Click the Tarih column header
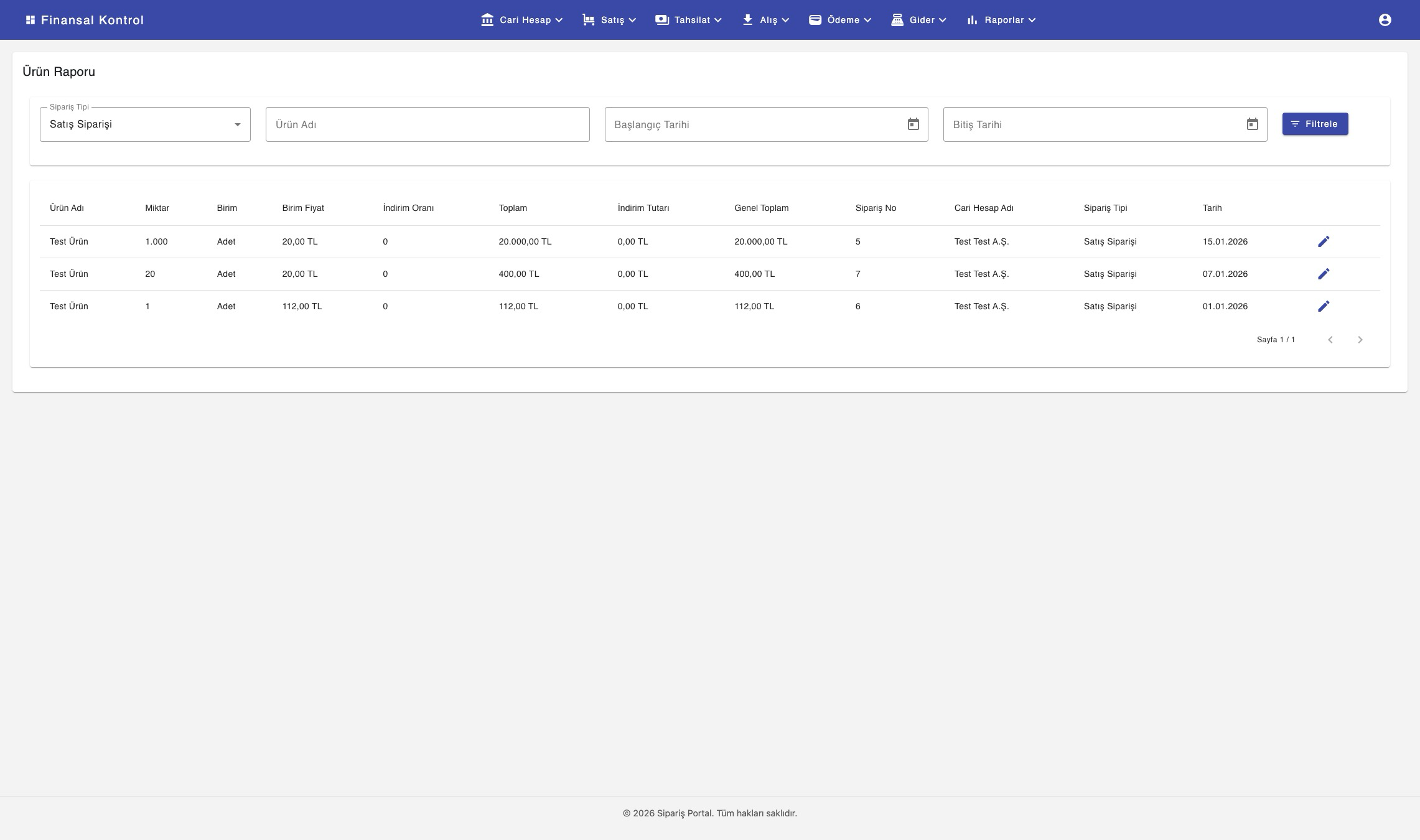 1212,208
